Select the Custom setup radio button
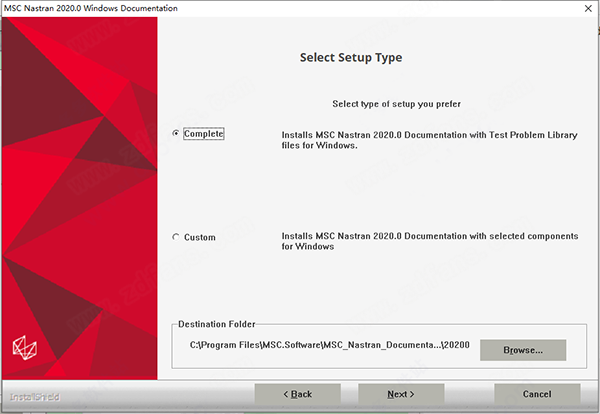 [176, 237]
